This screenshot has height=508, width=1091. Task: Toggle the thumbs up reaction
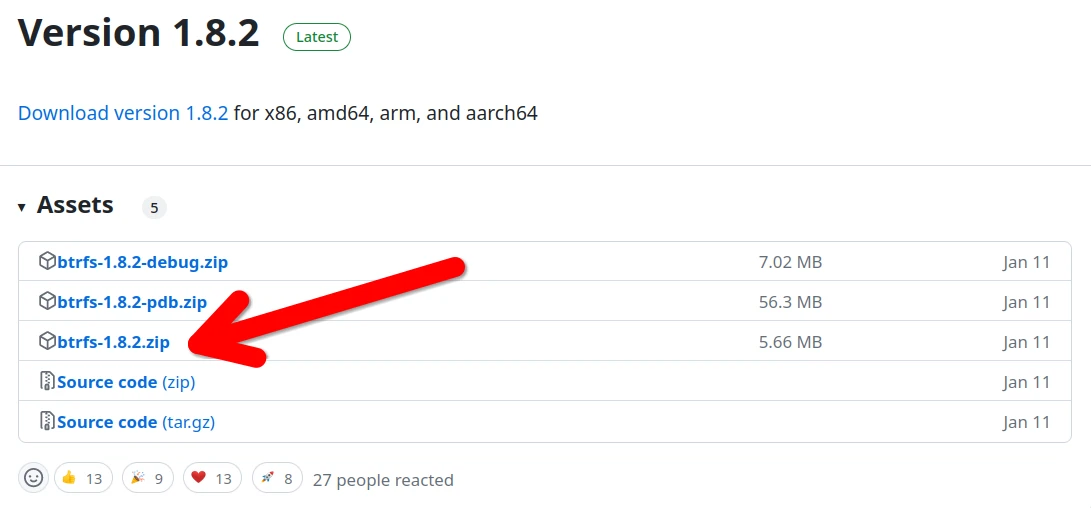83,479
